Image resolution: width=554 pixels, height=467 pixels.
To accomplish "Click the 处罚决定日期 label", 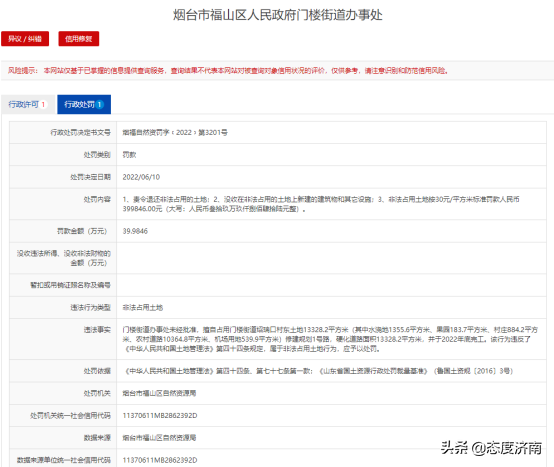I will [90, 177].
